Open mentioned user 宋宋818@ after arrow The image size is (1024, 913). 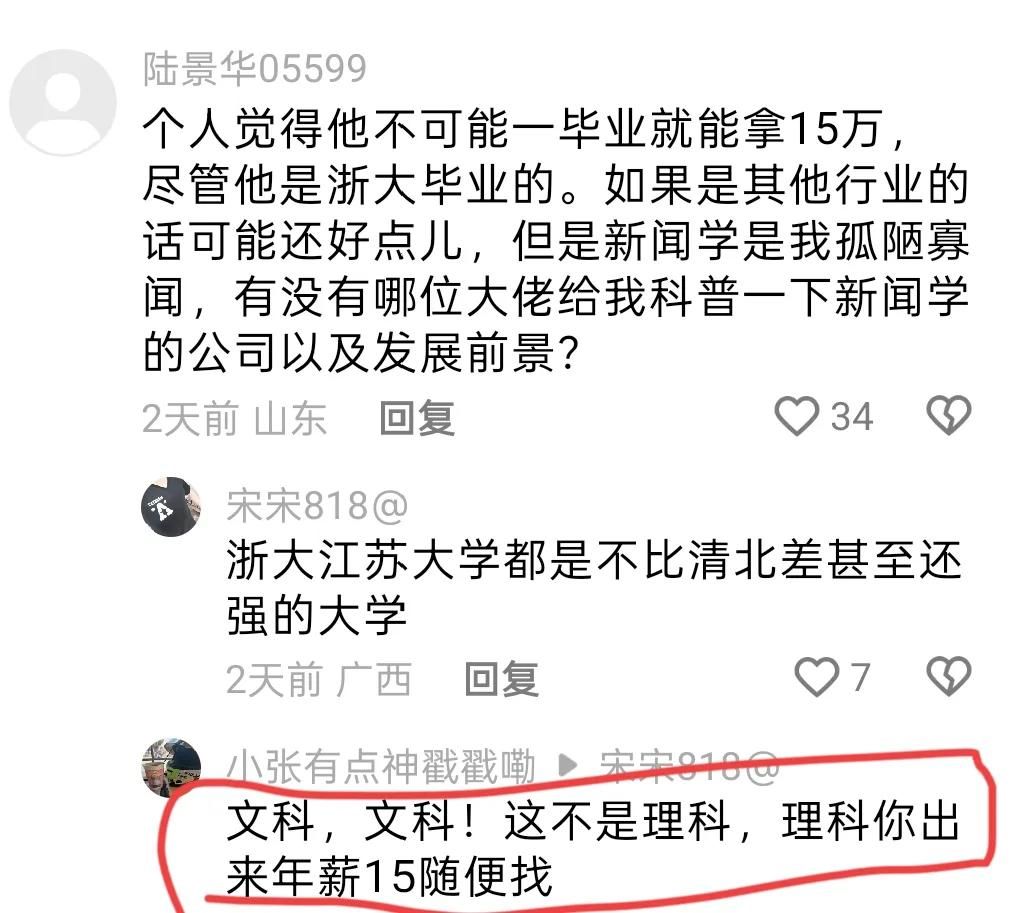pos(689,766)
